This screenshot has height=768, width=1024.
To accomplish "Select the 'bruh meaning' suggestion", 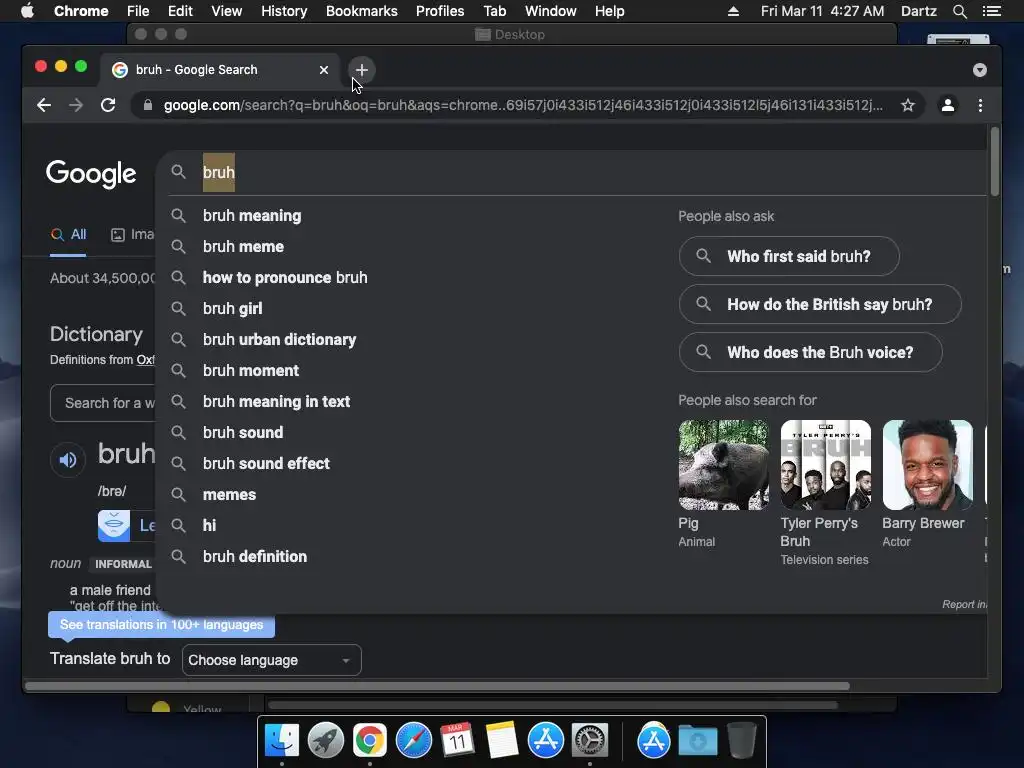I will tap(252, 216).
